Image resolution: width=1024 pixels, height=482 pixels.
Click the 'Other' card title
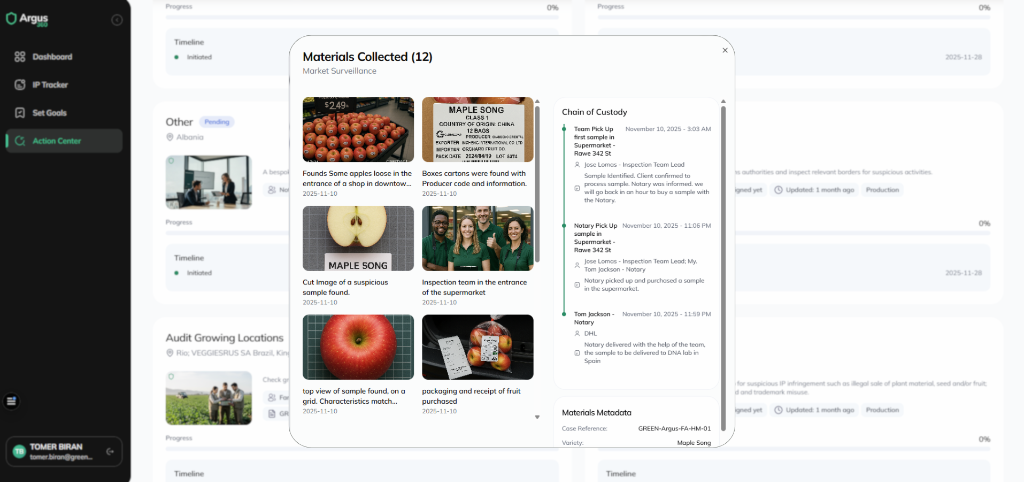[x=180, y=122]
